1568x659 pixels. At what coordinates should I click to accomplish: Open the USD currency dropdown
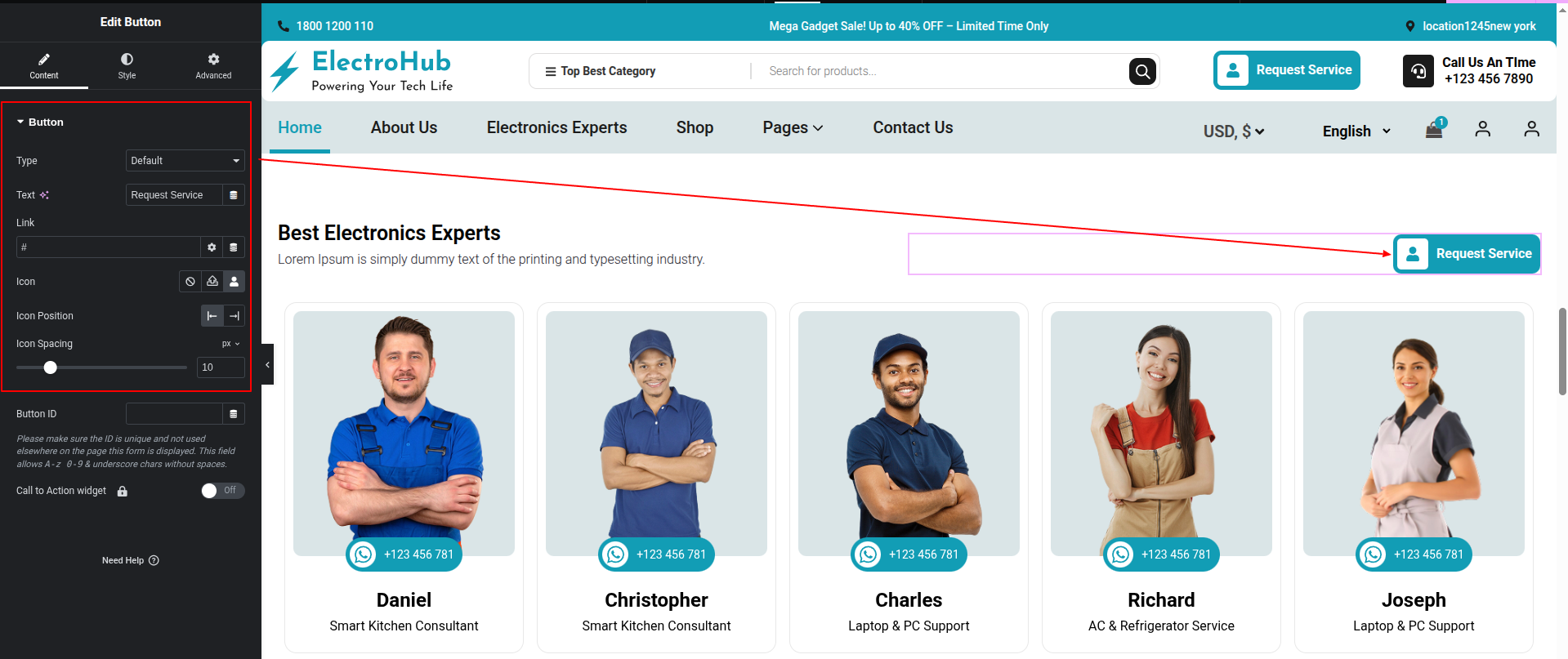(x=1233, y=131)
